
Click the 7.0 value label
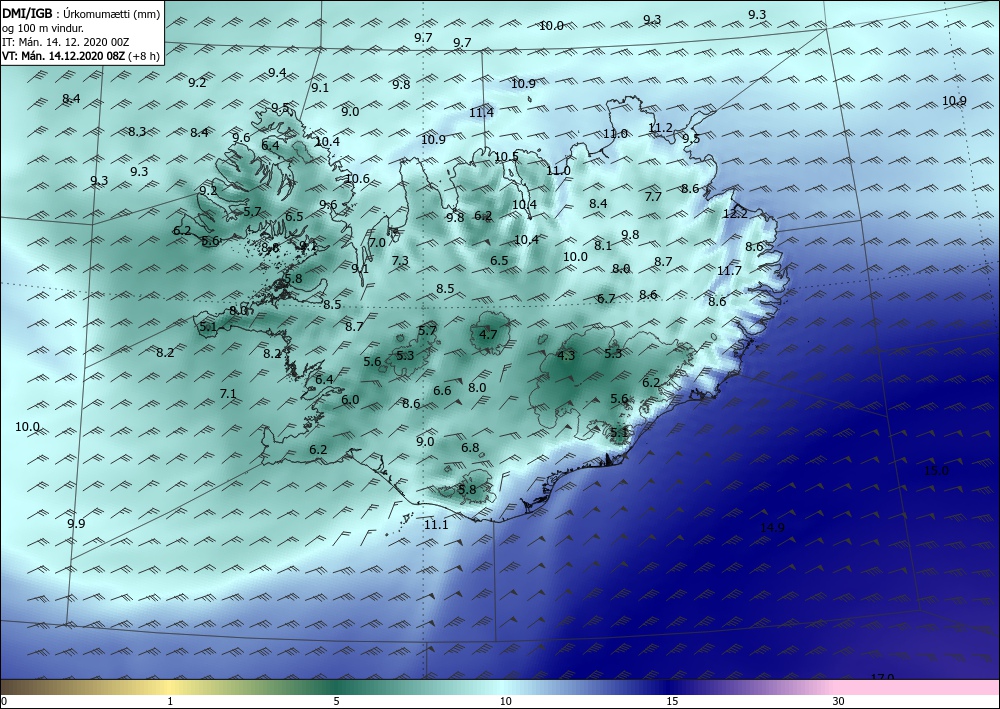click(377, 242)
